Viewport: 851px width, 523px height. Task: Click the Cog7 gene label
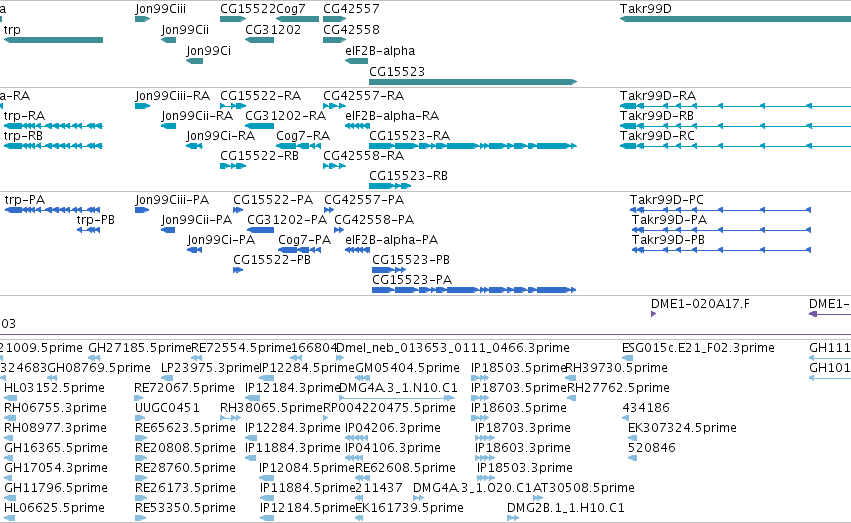(291, 9)
